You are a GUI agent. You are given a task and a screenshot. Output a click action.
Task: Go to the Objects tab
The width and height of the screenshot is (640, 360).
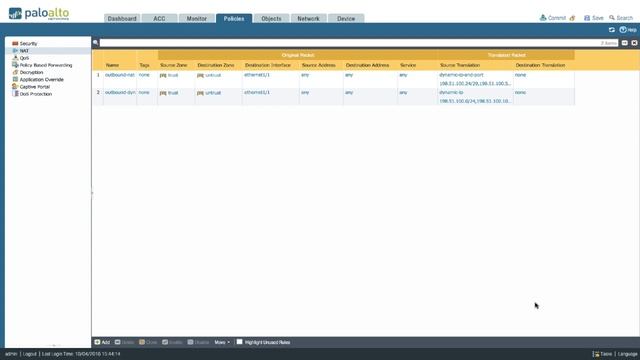271,18
